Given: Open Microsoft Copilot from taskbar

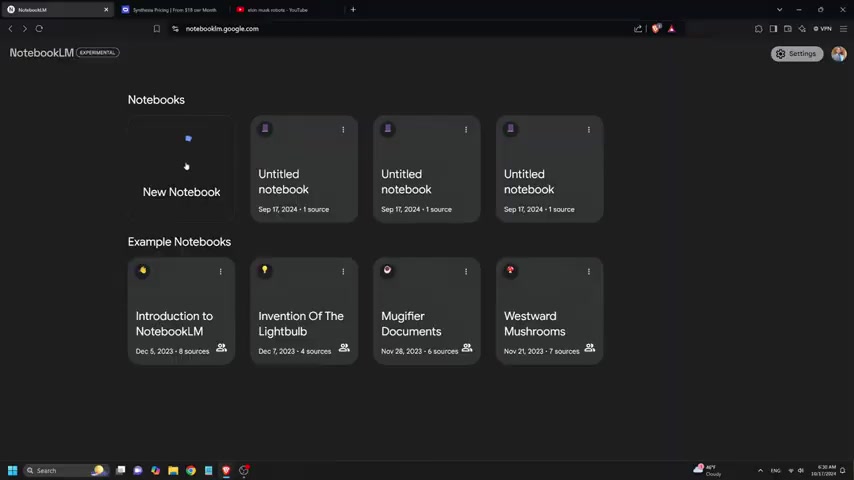Looking at the screenshot, I should [156, 470].
